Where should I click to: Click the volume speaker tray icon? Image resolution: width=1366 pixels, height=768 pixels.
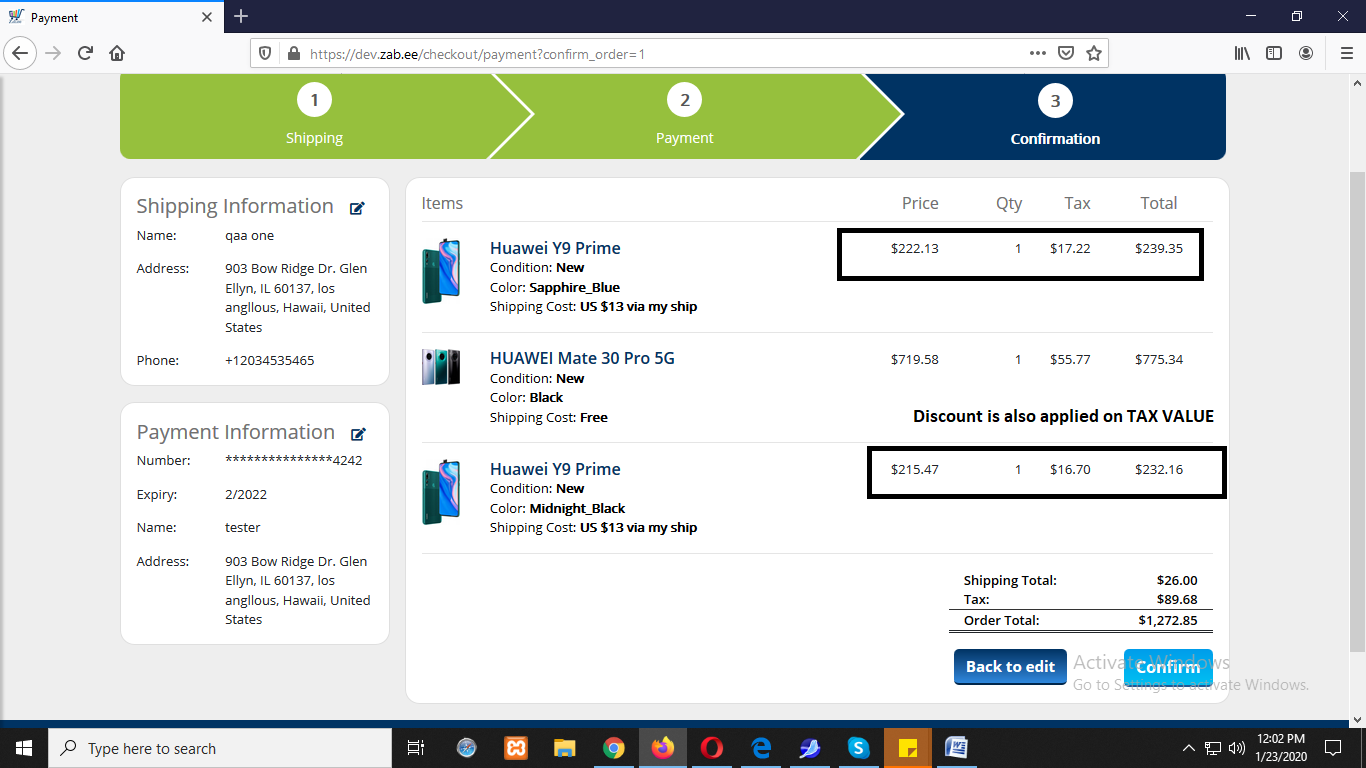(x=1237, y=748)
